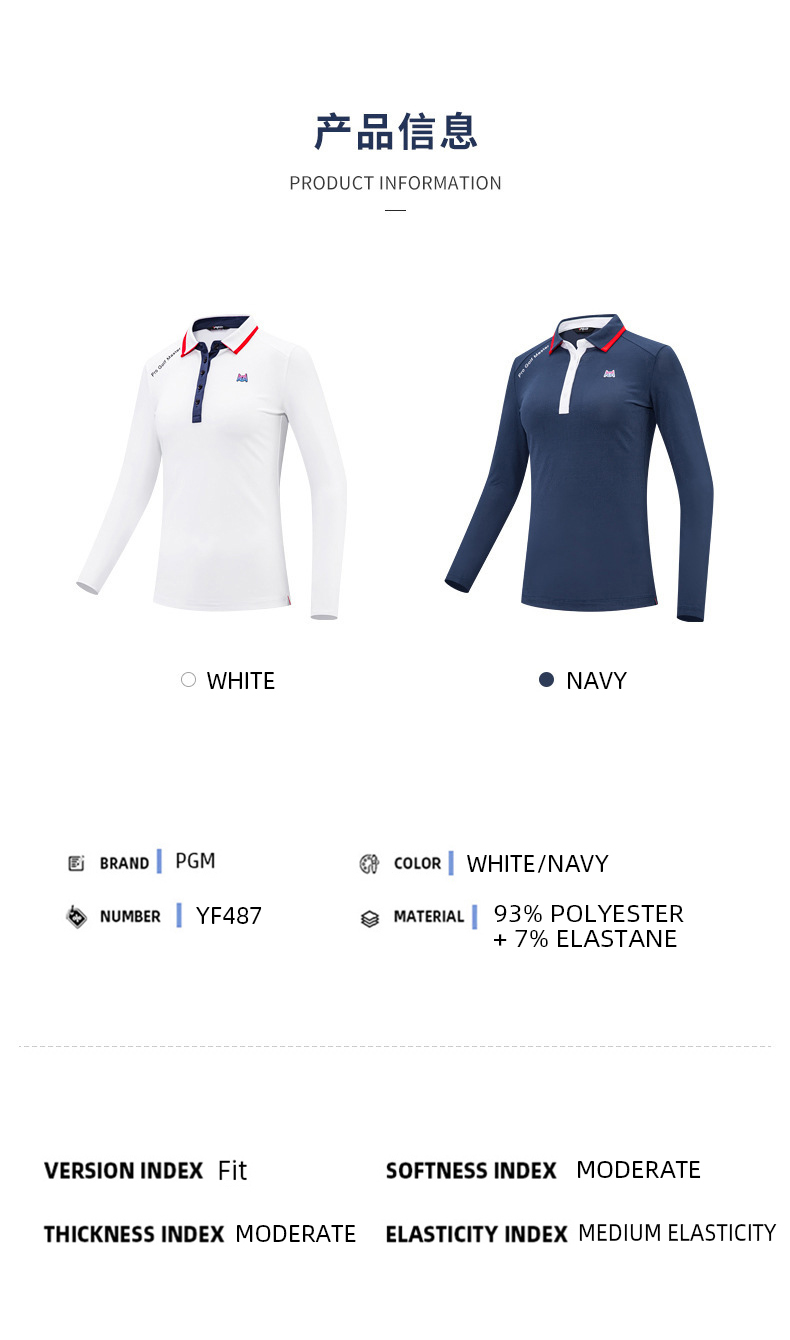Click the PGM brand name

[x=195, y=861]
